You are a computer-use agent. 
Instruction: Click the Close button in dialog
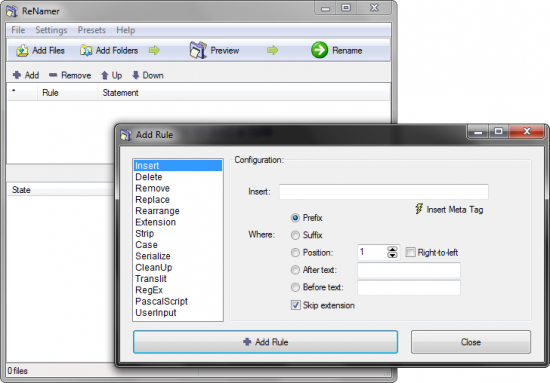[471, 342]
